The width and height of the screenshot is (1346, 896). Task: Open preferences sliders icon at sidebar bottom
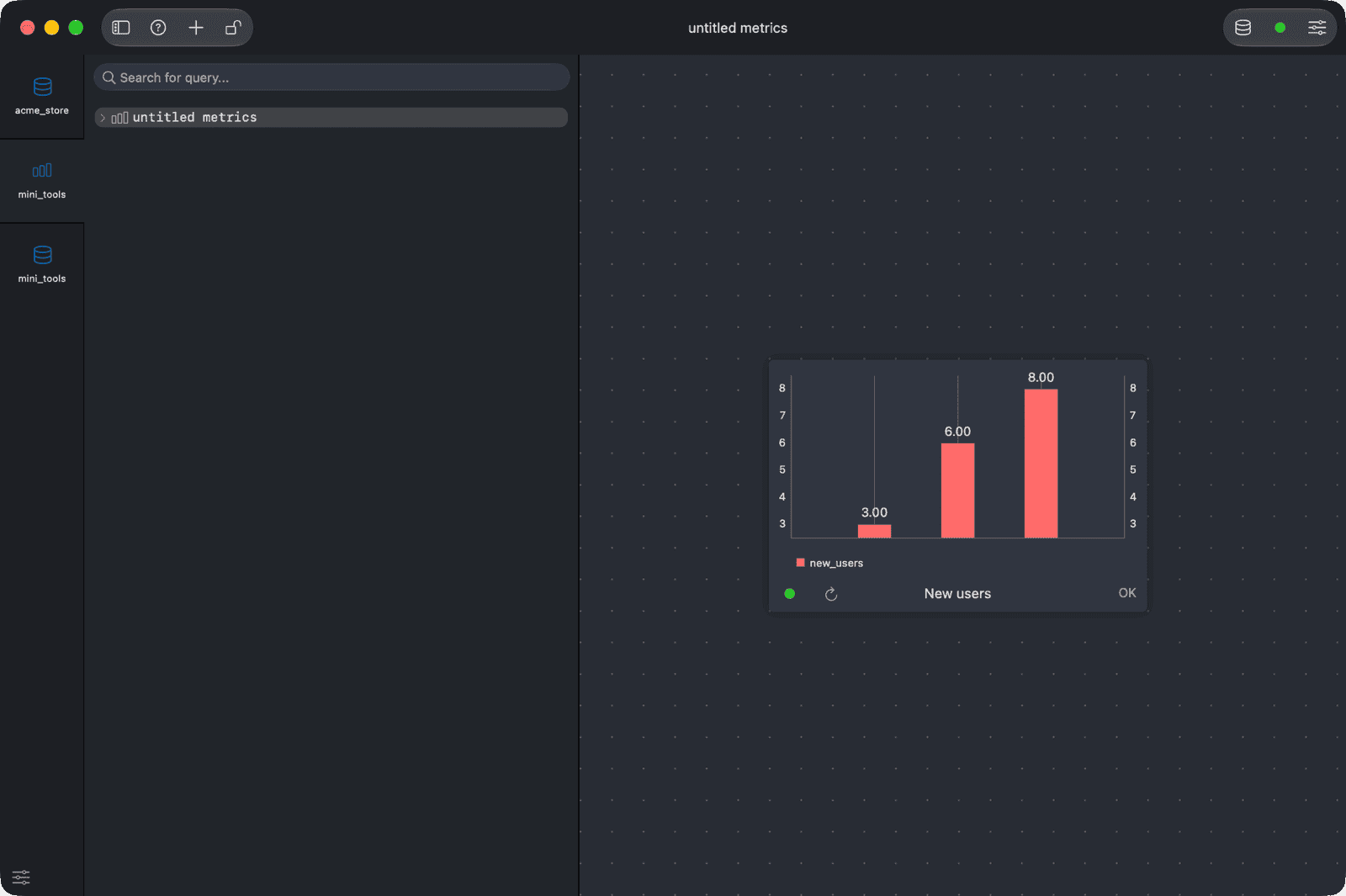[21, 877]
